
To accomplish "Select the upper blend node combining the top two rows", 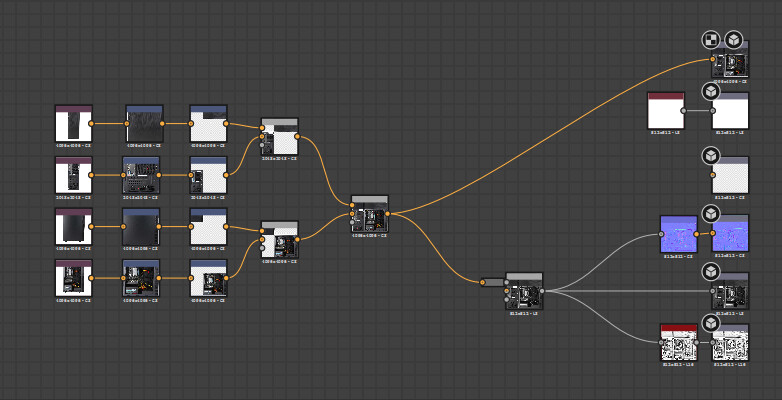I will tap(279, 136).
